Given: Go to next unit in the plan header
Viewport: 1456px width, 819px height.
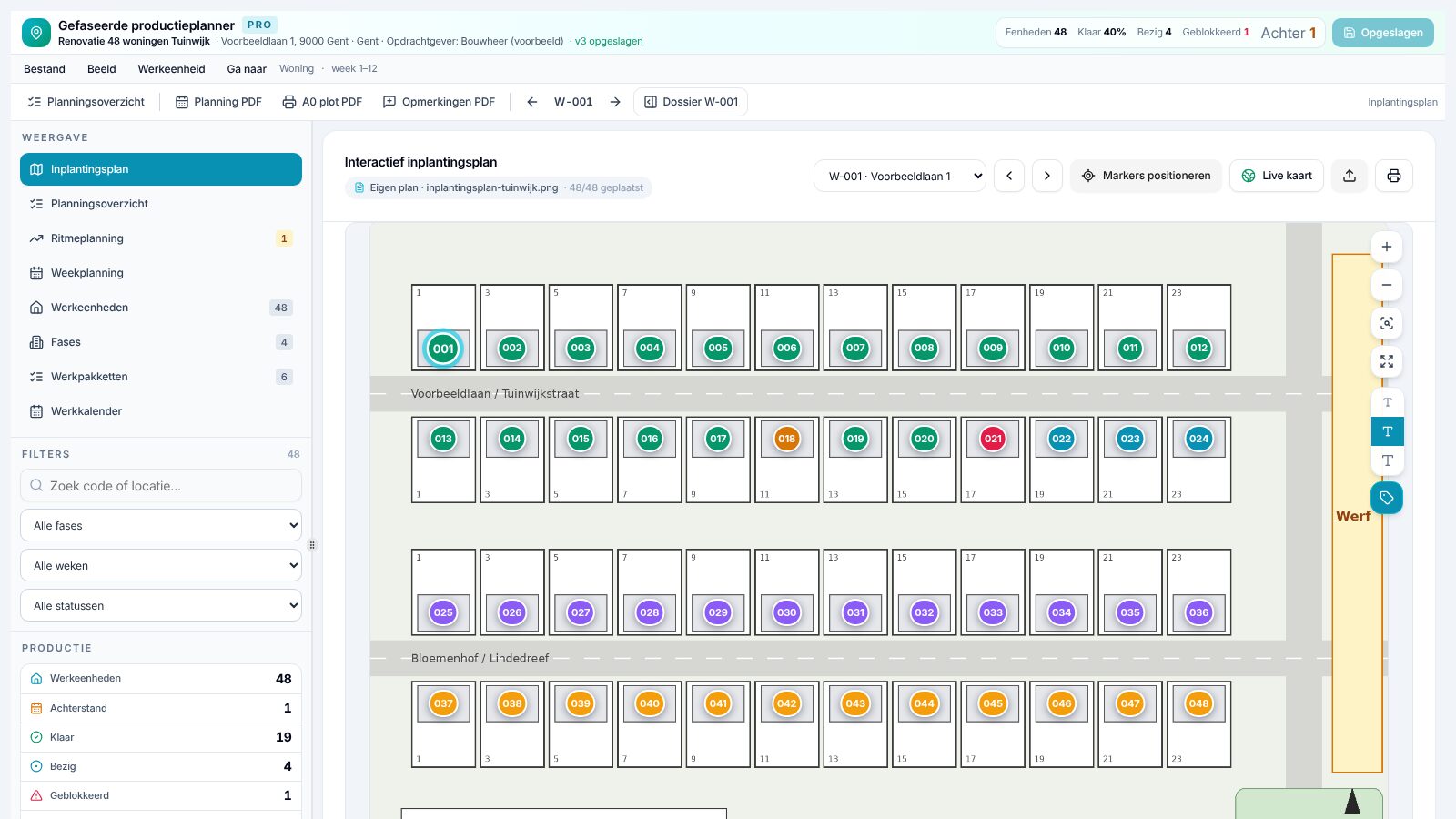Looking at the screenshot, I should [x=1047, y=176].
